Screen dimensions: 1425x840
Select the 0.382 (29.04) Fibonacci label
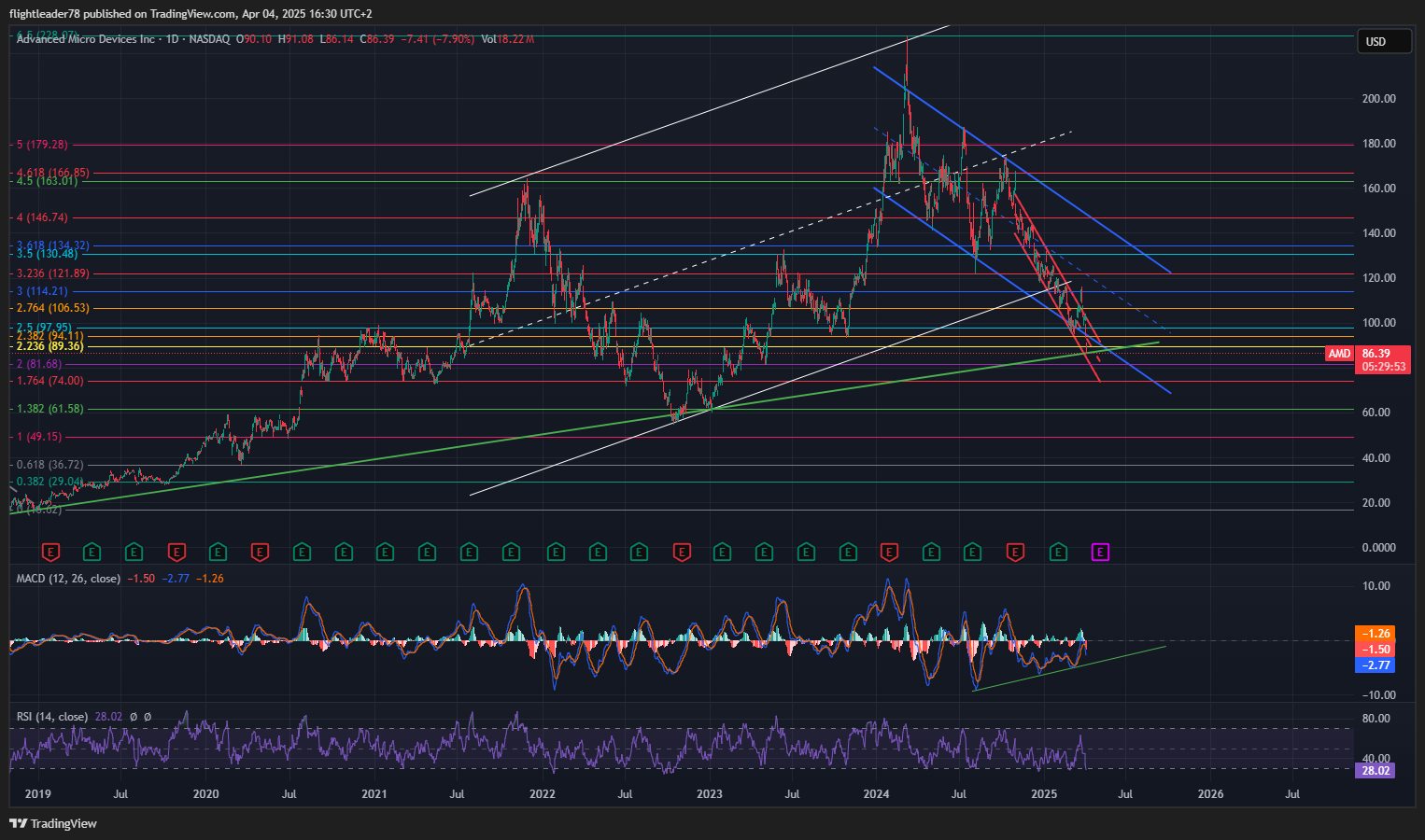coord(50,482)
